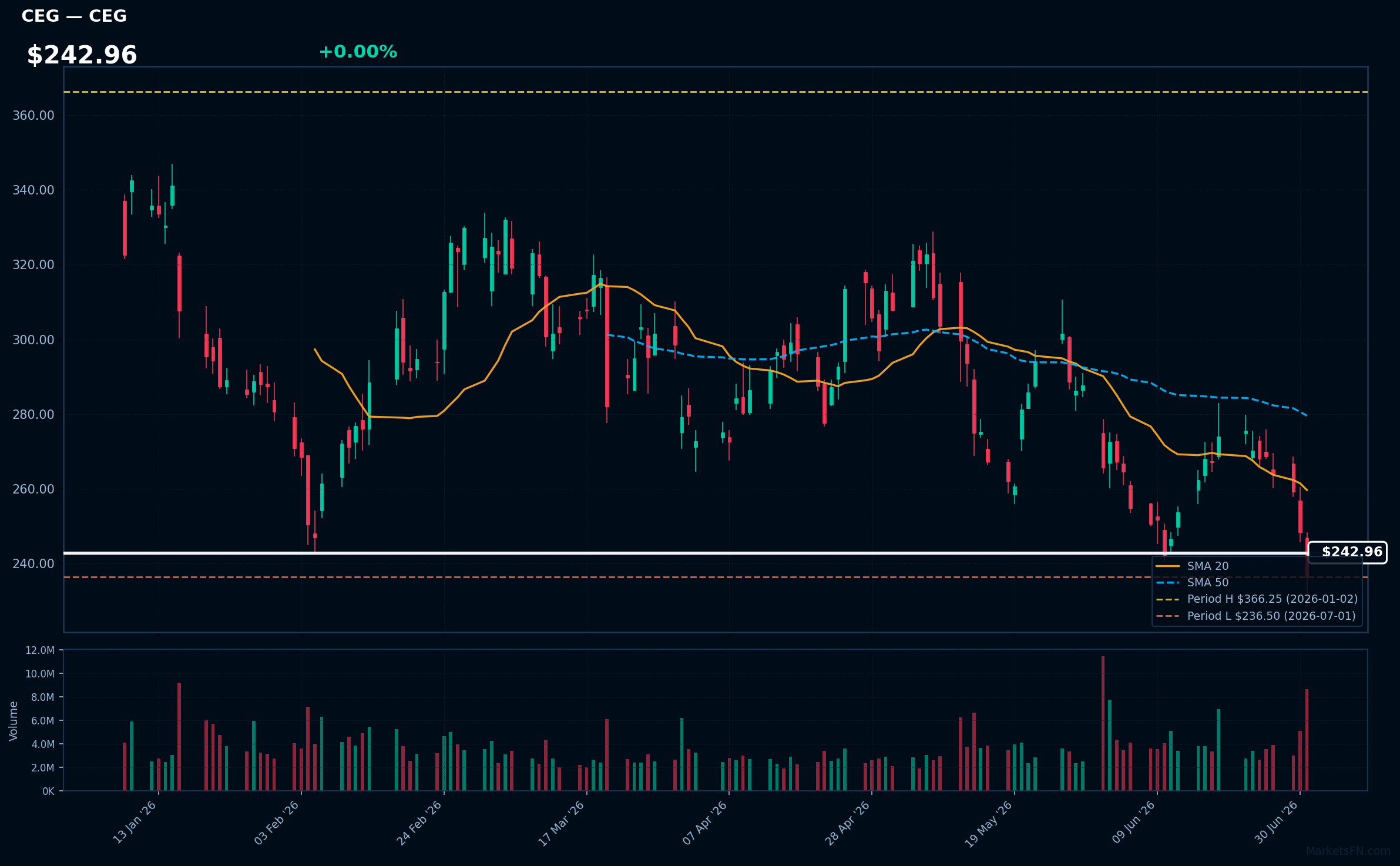Click the 30 Jun '26 date label

1276,823
